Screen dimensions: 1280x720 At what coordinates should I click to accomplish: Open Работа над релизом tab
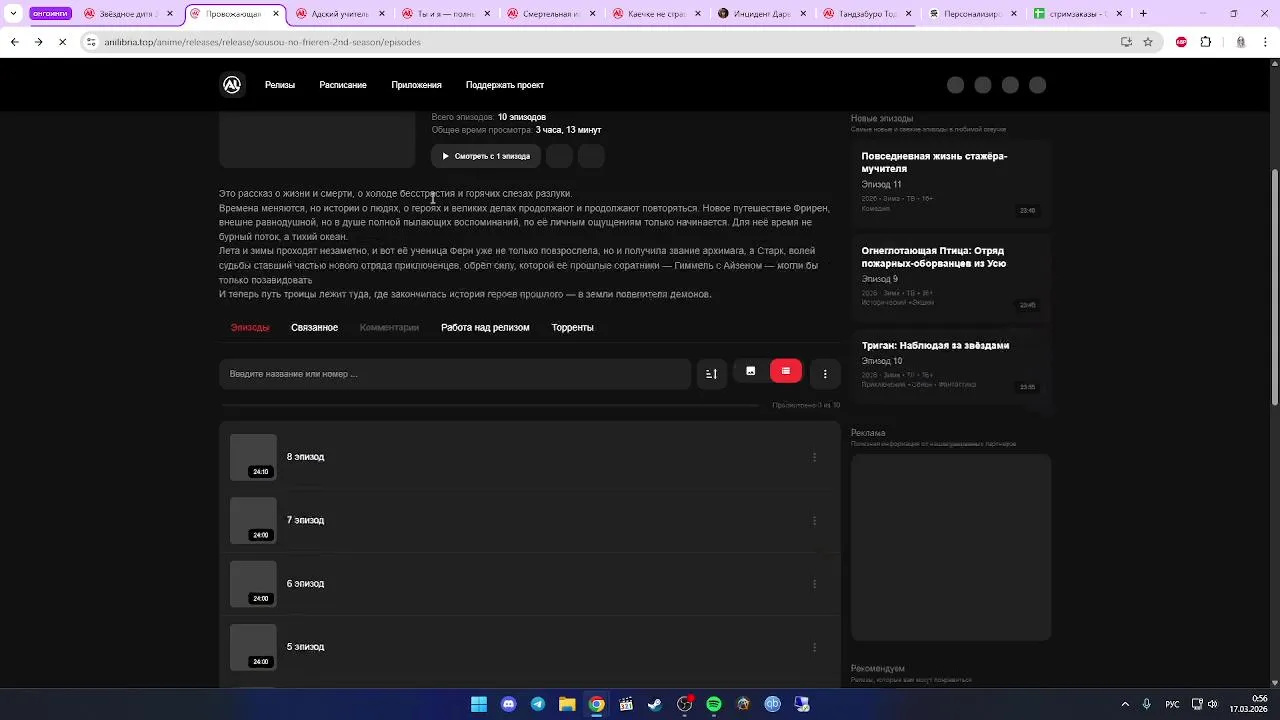pyautogui.click(x=485, y=327)
